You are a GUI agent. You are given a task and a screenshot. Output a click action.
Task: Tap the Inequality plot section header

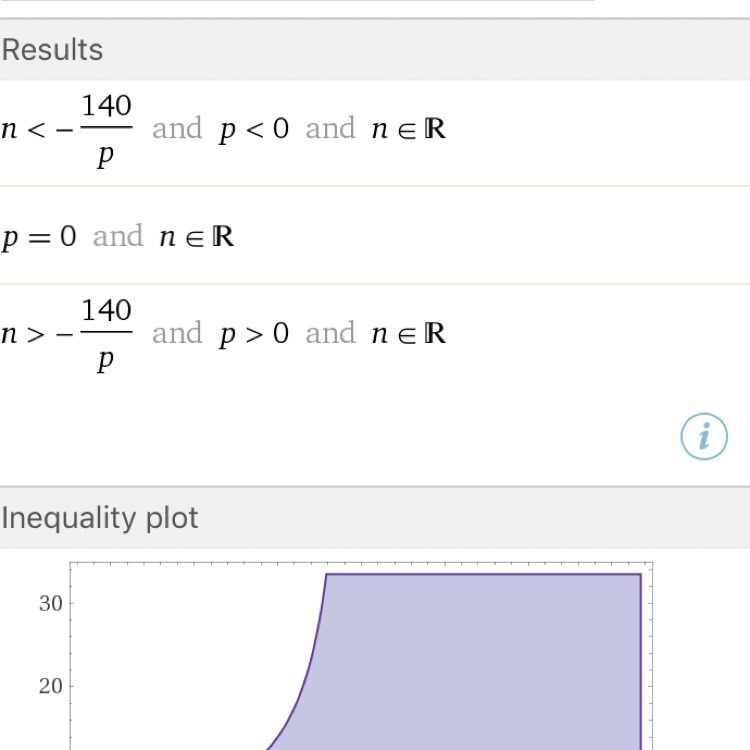[x=100, y=518]
